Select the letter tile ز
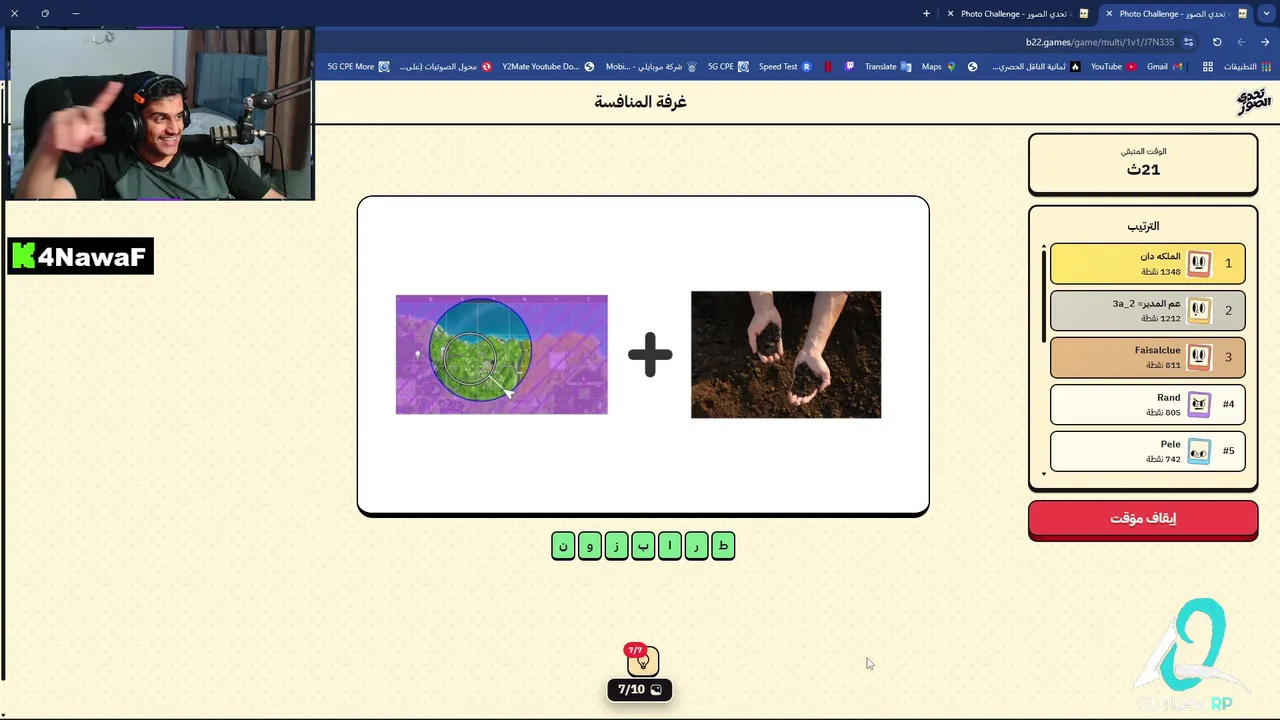The image size is (1280, 720). click(x=617, y=546)
